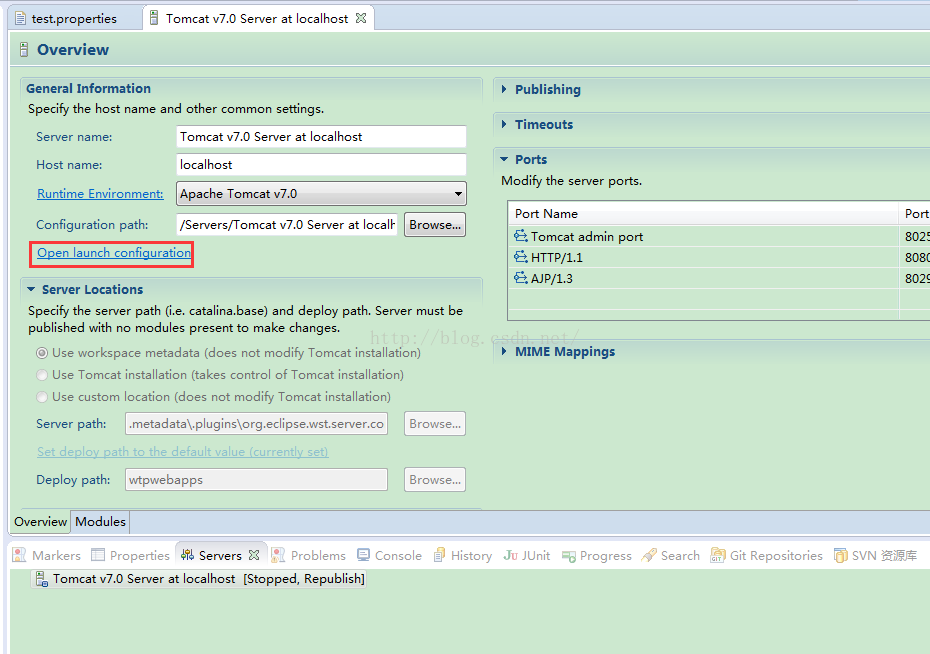This screenshot has width=930, height=654.
Task: Select Tomcat v7.0 Server at localhost in Servers view
Action: tap(199, 579)
